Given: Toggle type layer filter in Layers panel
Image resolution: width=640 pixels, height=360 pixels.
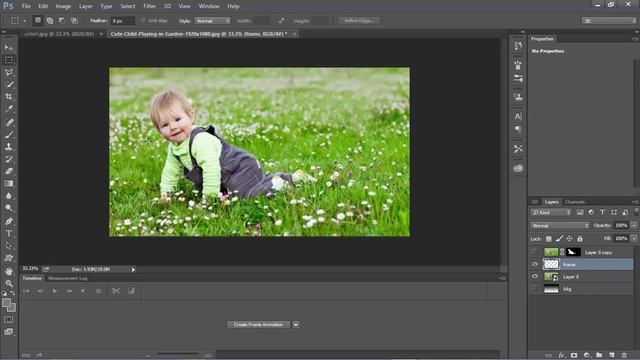Looking at the screenshot, I should [602, 212].
